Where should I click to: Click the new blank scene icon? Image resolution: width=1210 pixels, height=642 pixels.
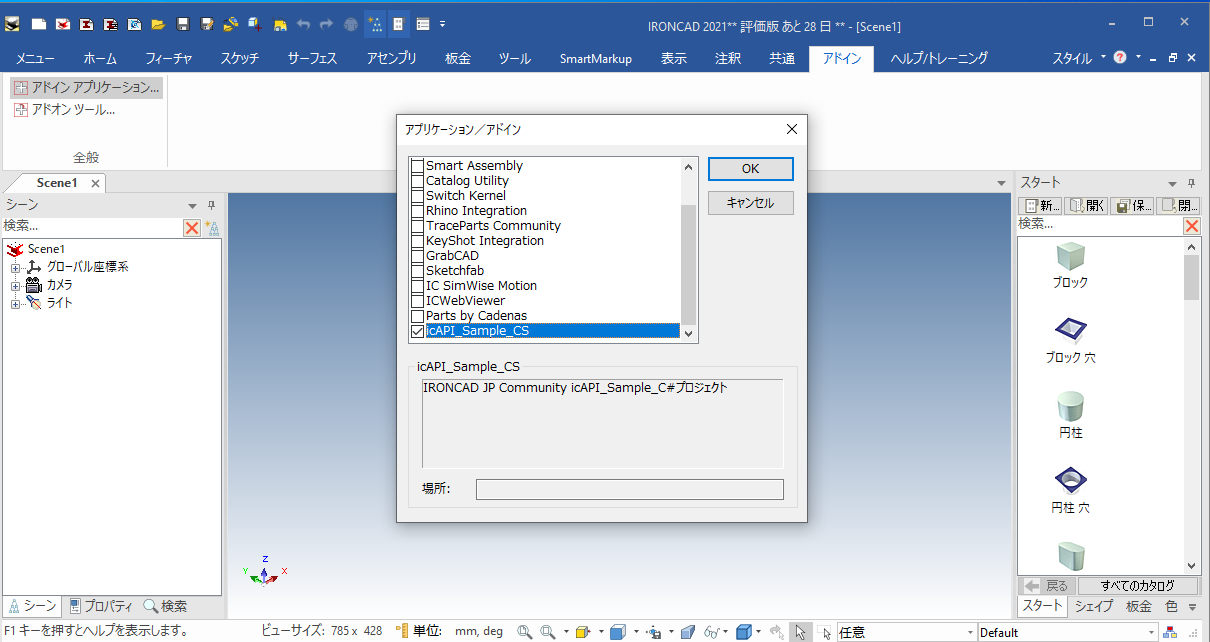point(38,24)
